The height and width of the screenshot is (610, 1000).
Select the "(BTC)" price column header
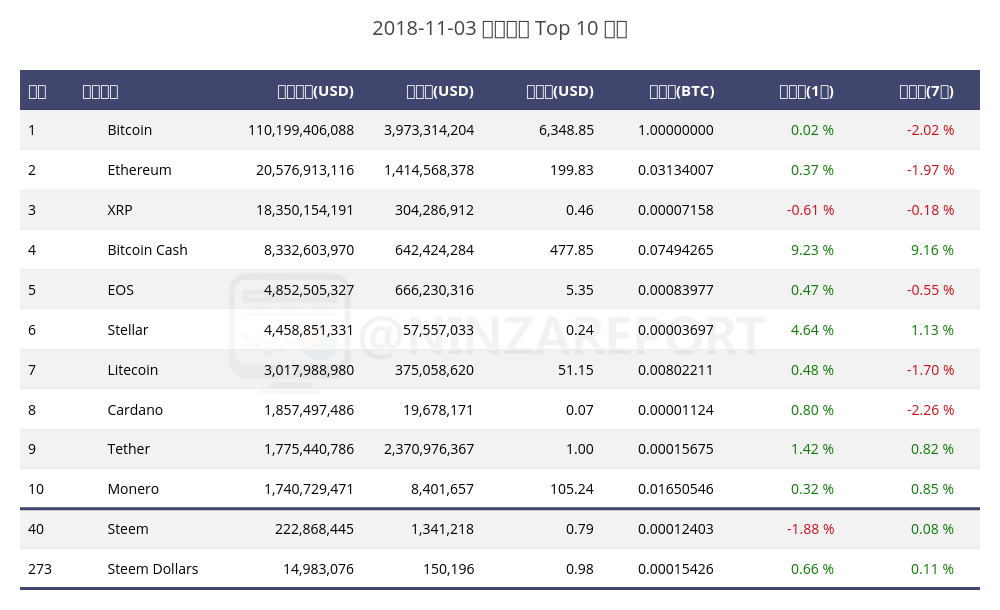tap(682, 91)
